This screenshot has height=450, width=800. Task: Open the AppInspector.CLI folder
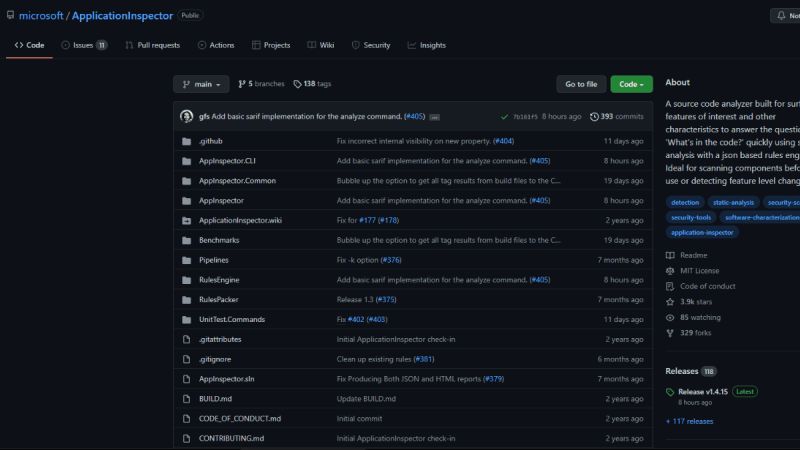click(x=227, y=161)
